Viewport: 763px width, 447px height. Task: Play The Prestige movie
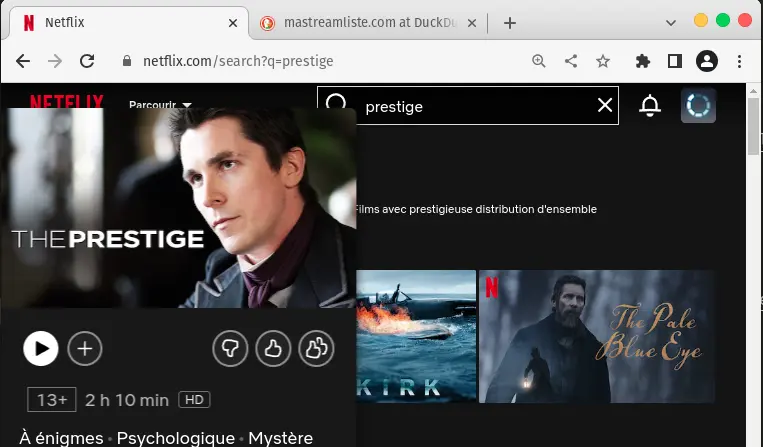tap(41, 348)
